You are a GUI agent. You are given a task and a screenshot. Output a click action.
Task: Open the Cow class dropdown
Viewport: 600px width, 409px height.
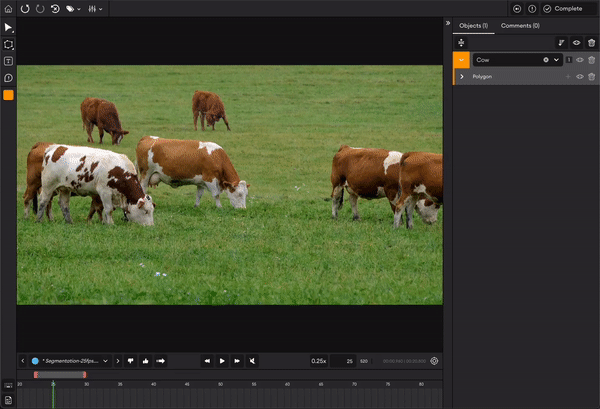coord(556,60)
